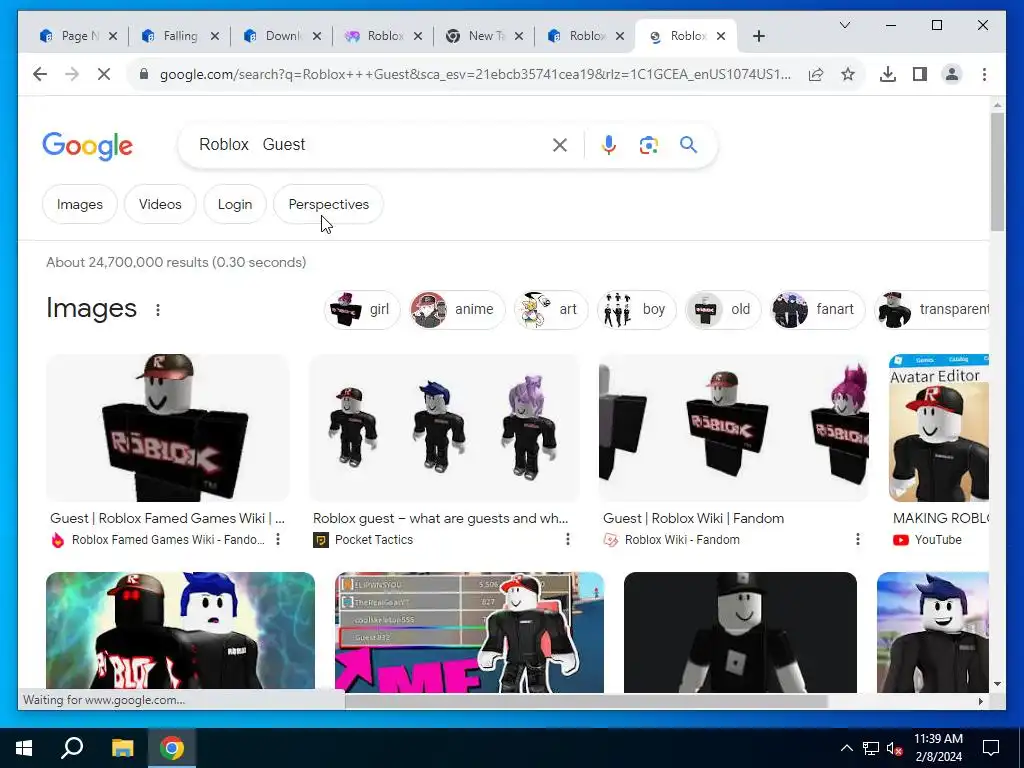Open the Roblox Famed Games Wiki guest image

[167, 428]
